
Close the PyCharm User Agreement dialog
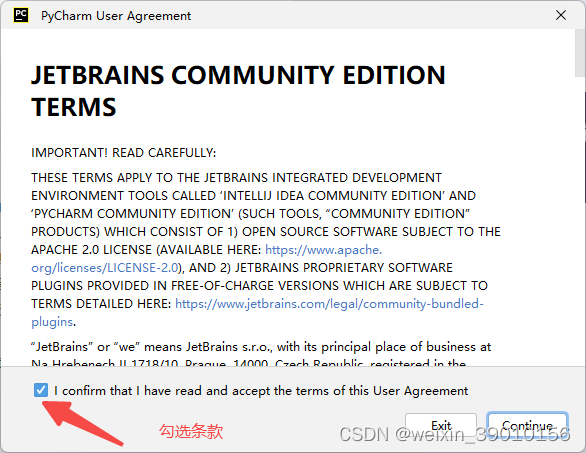tap(561, 15)
